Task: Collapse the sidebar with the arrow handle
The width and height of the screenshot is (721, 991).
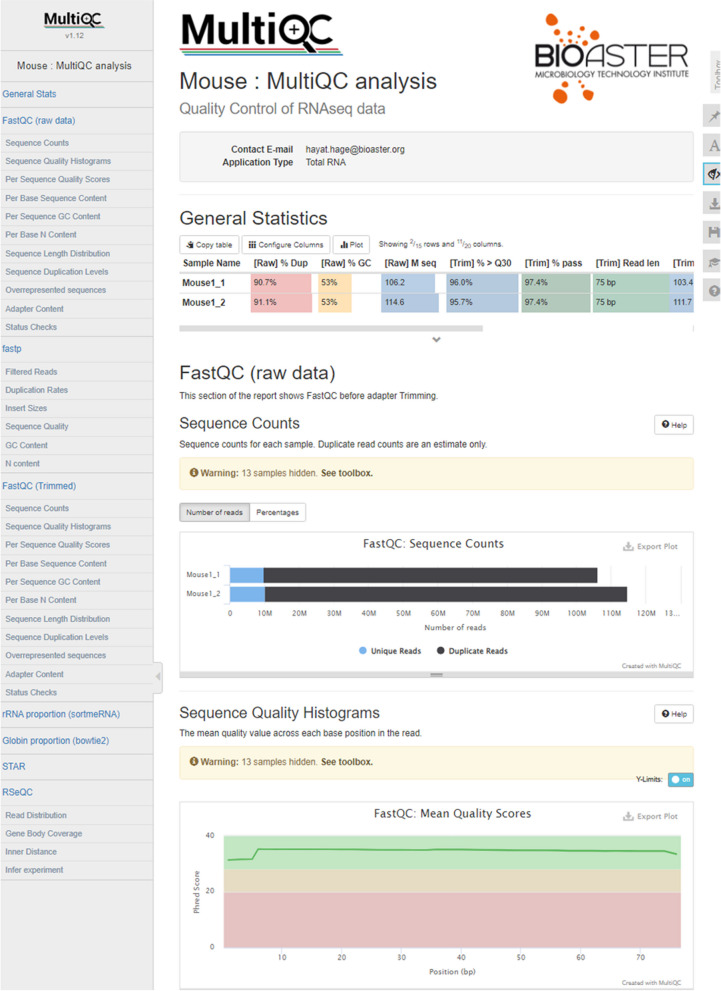Action: point(158,676)
